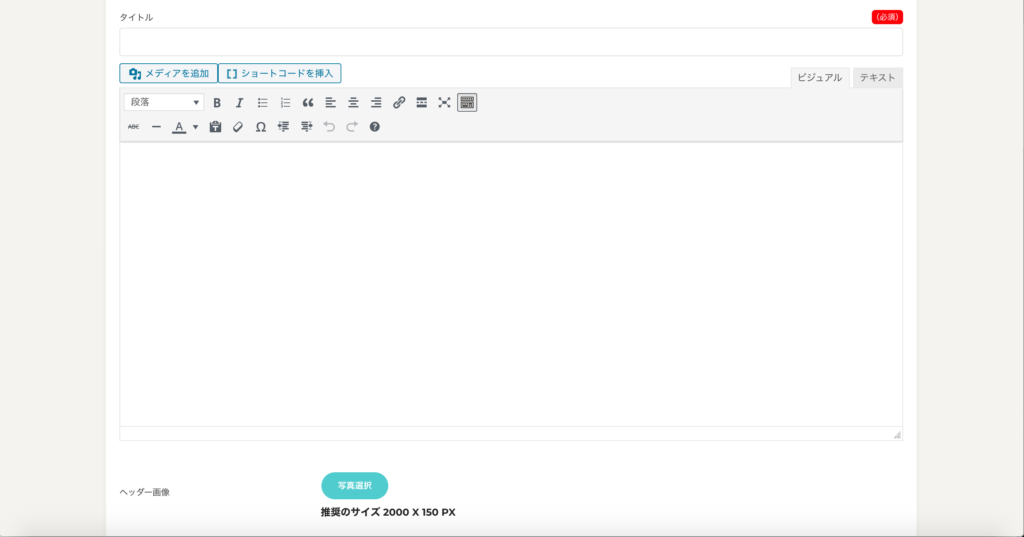Click into the タイトル input field
This screenshot has width=1024, height=537.
pos(510,42)
